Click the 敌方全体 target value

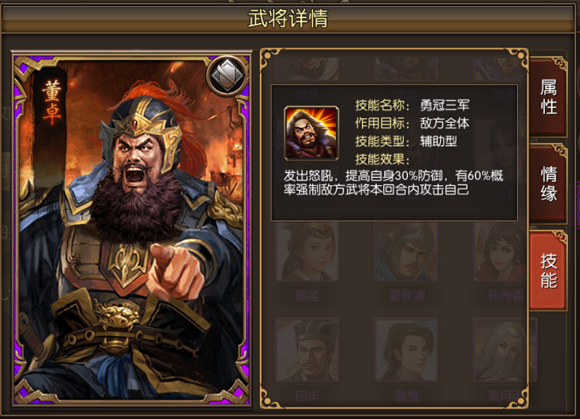(444, 123)
